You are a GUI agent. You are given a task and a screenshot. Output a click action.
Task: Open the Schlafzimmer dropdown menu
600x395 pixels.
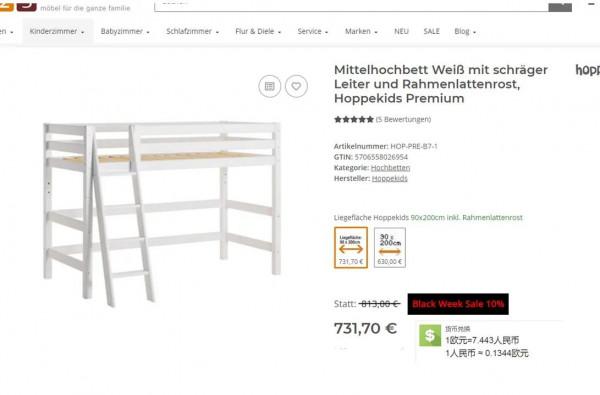pyautogui.click(x=192, y=31)
